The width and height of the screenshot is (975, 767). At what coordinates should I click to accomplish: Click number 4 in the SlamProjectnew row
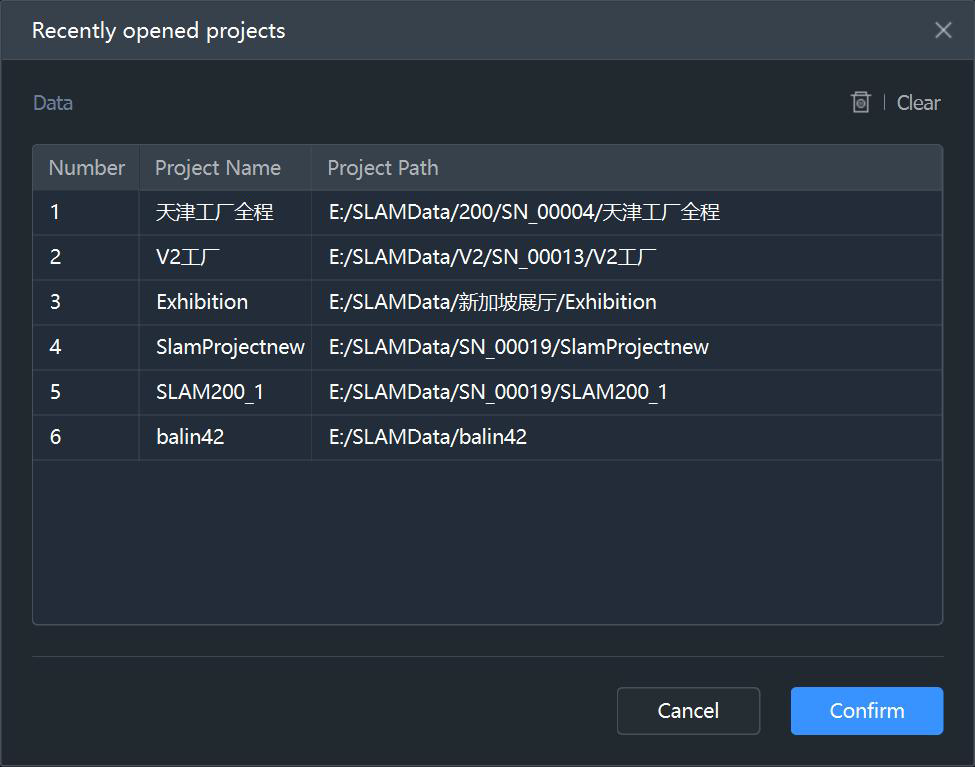point(55,347)
